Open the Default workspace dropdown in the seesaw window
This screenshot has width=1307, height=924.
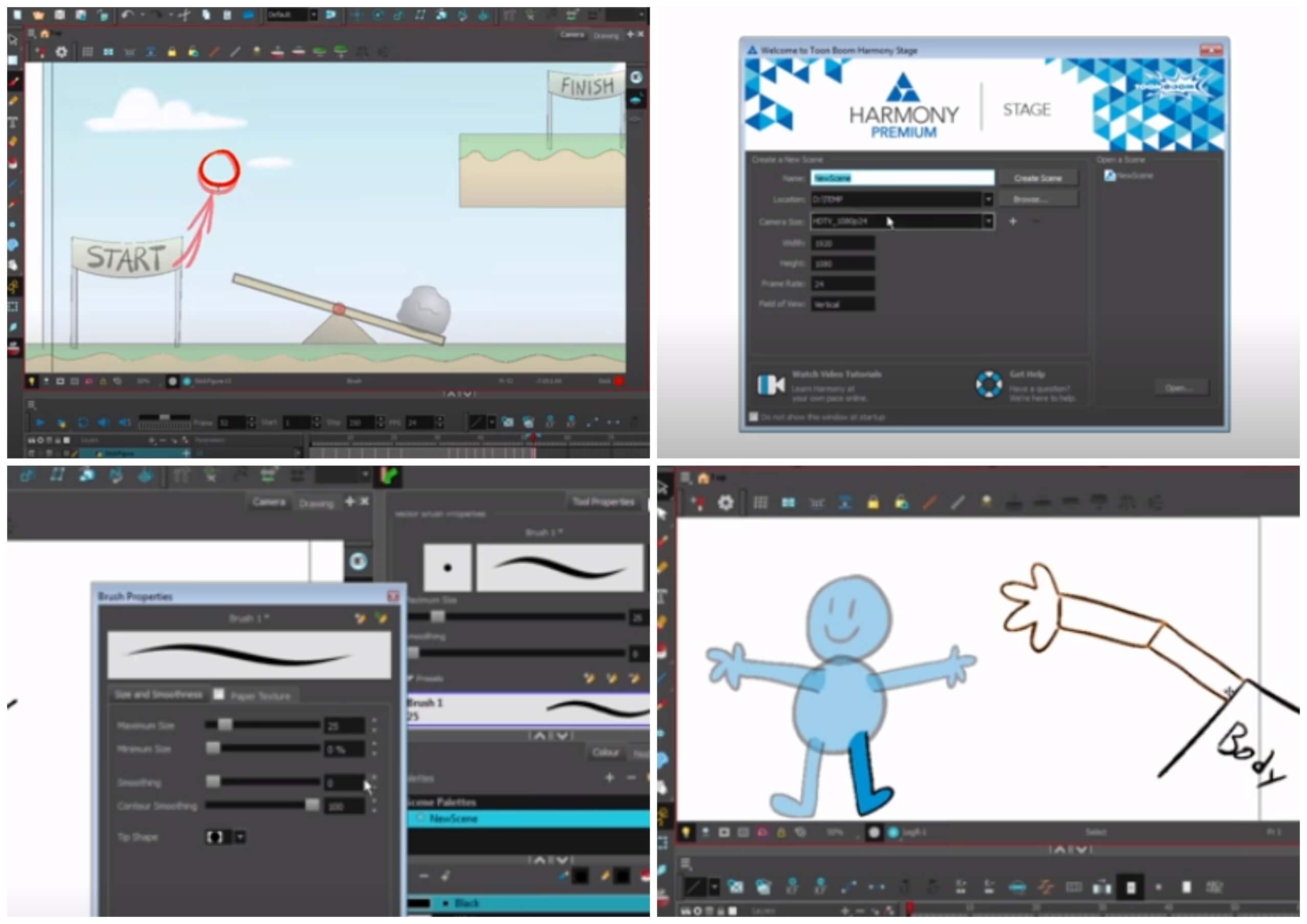(313, 15)
